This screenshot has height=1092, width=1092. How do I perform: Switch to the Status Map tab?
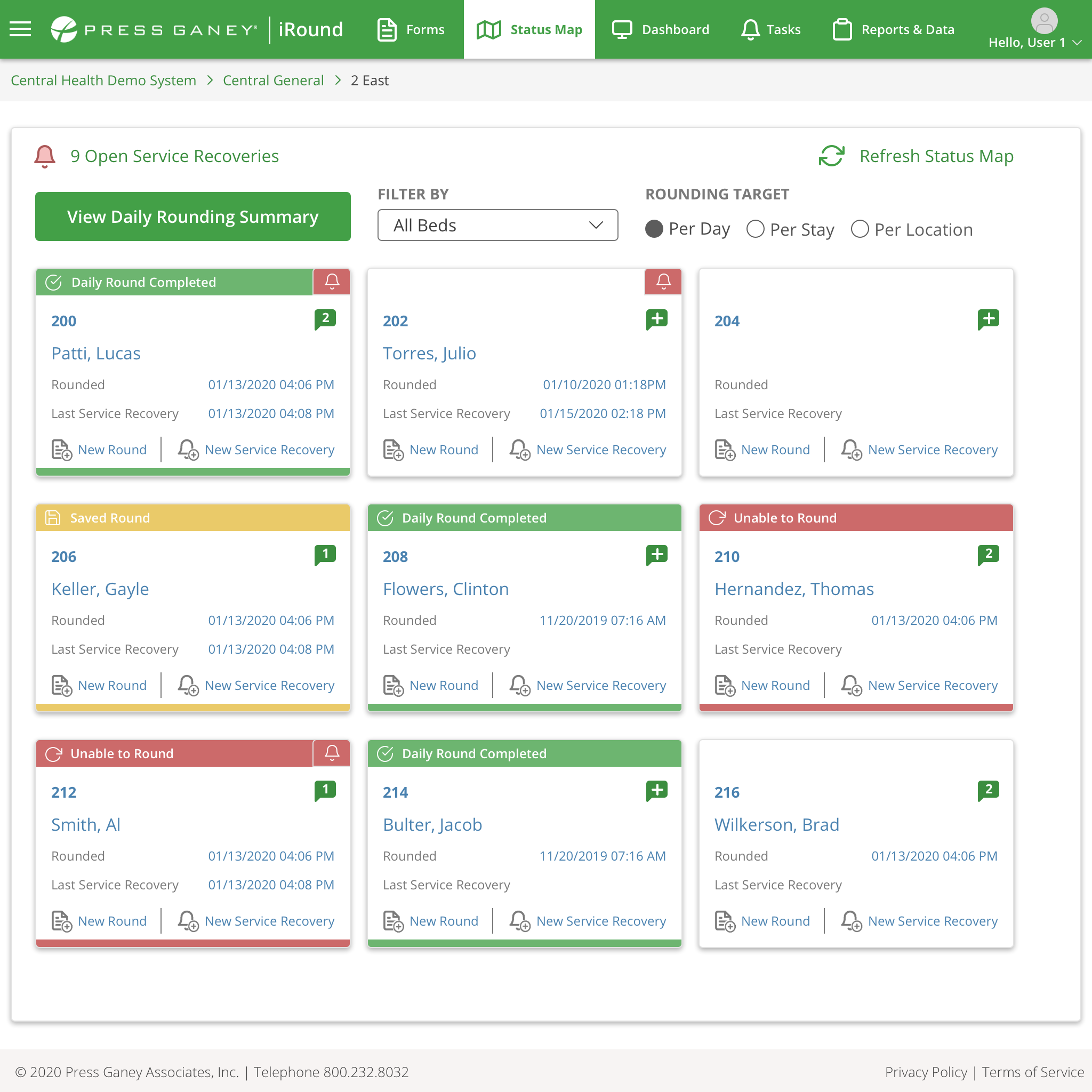click(529, 29)
